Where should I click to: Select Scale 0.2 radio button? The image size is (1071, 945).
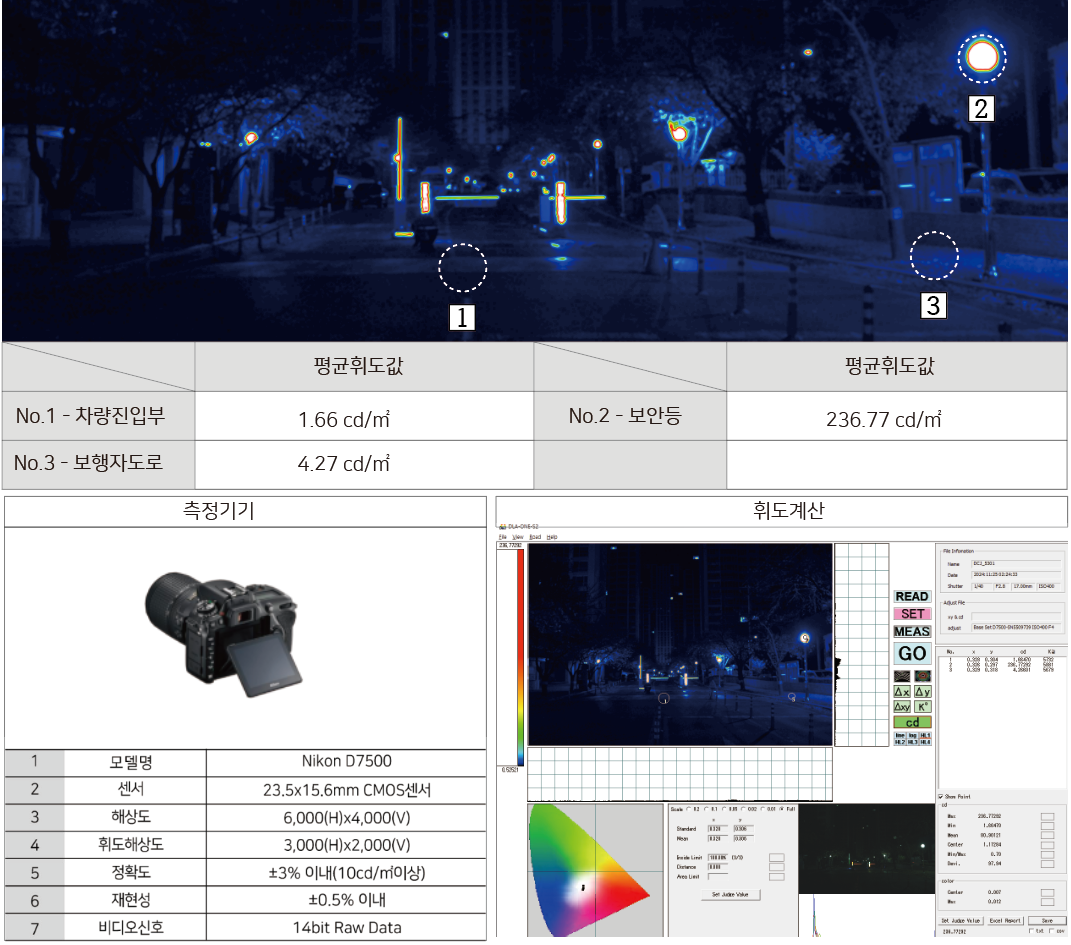pos(688,809)
